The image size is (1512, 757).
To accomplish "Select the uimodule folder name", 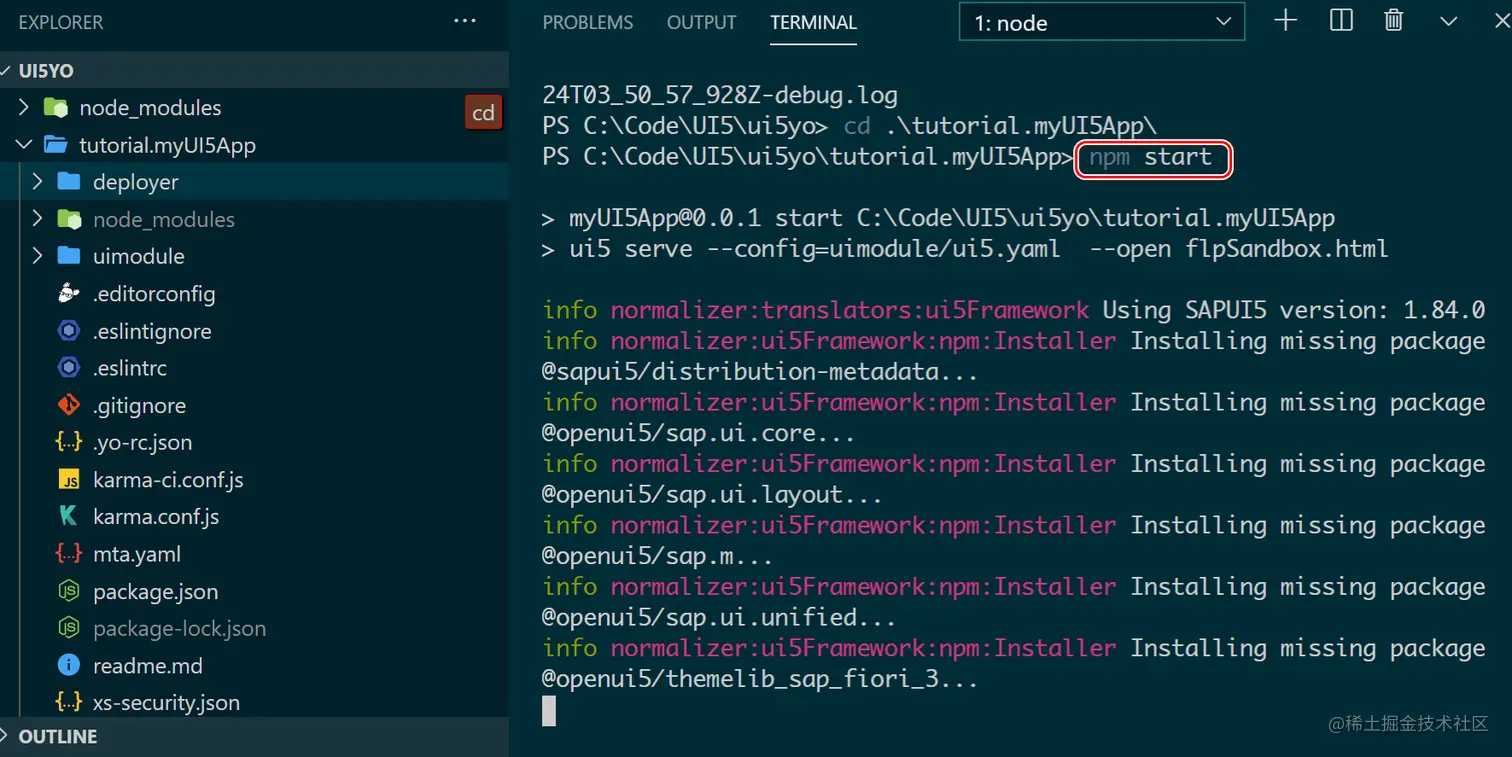I will point(139,256).
